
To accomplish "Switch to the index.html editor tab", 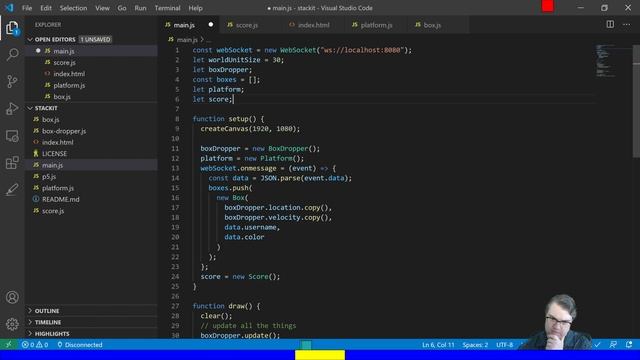I will tap(313, 25).
